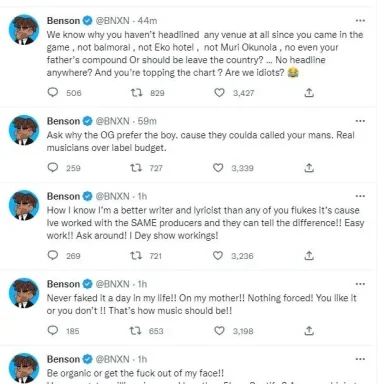This screenshot has width=384, height=384.
Task: Open more options on the 59m tweet
Action: [x=360, y=121]
